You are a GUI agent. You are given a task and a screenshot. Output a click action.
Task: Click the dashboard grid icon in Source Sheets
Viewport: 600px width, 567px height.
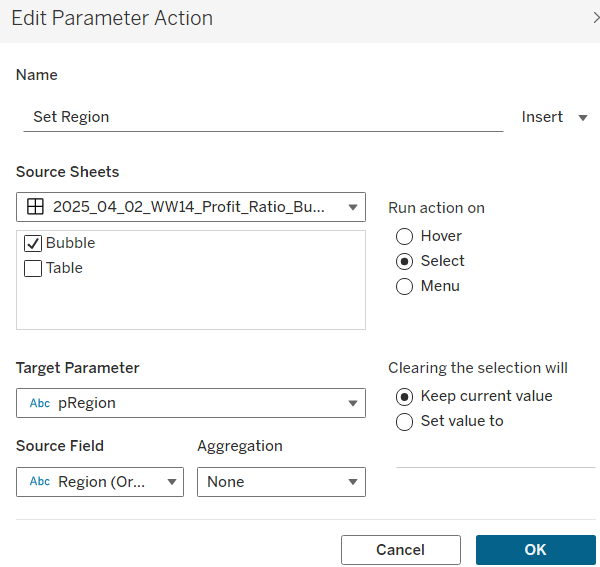(35, 207)
